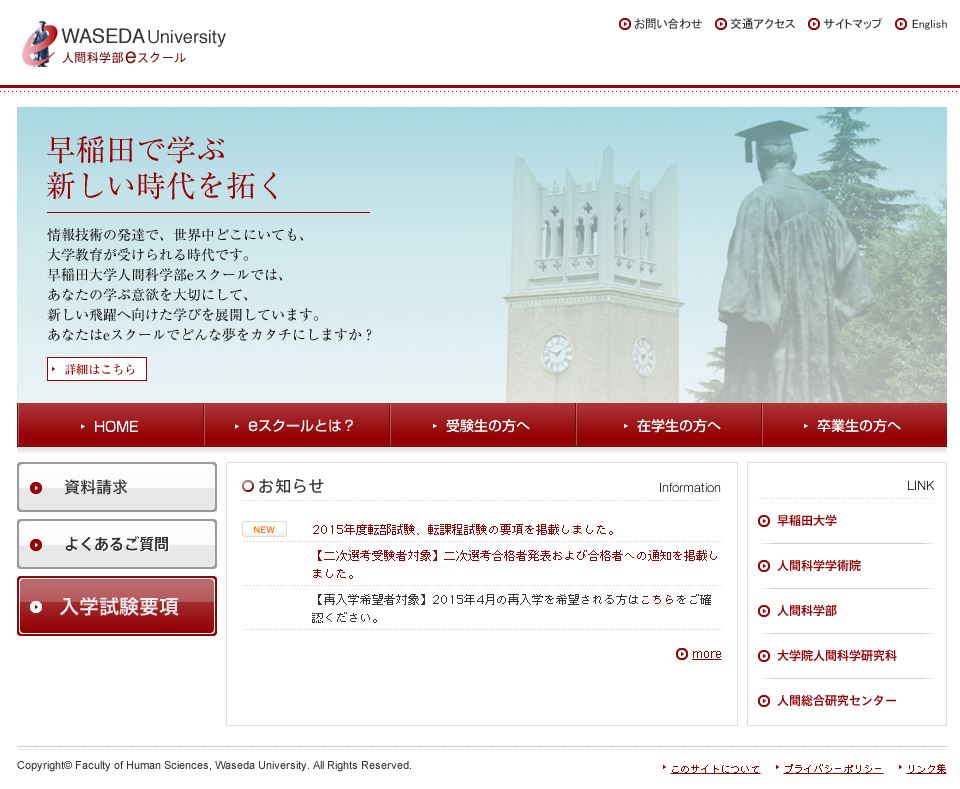The image size is (960, 789).
Task: Open the 2015年度転部試験 news item
Action: point(464,529)
